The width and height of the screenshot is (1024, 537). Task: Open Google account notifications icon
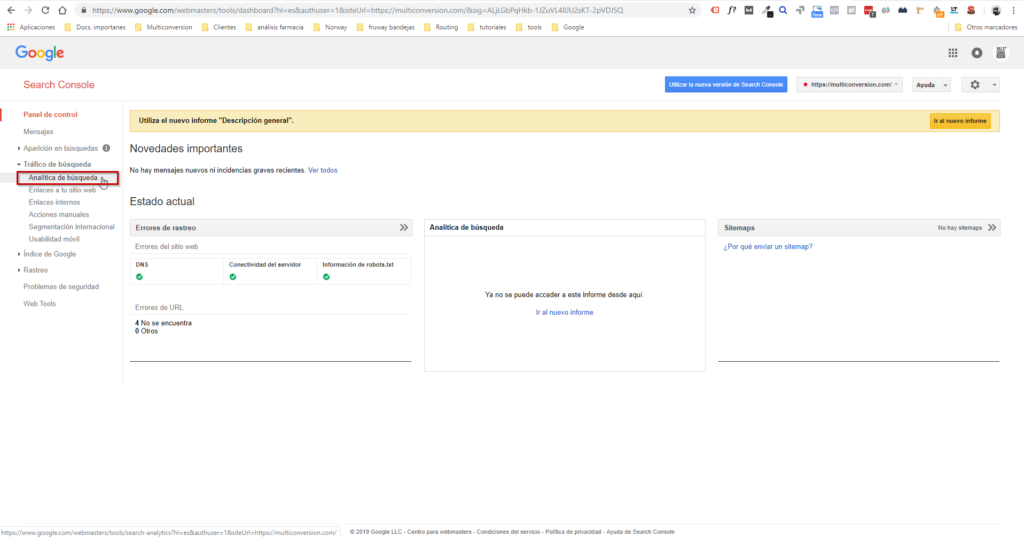click(976, 53)
